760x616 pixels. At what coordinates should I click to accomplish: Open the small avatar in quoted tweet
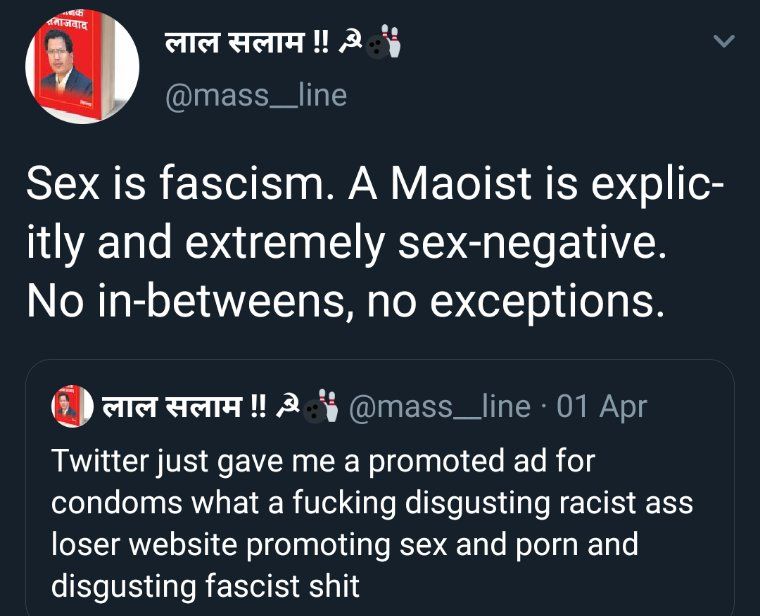72,406
